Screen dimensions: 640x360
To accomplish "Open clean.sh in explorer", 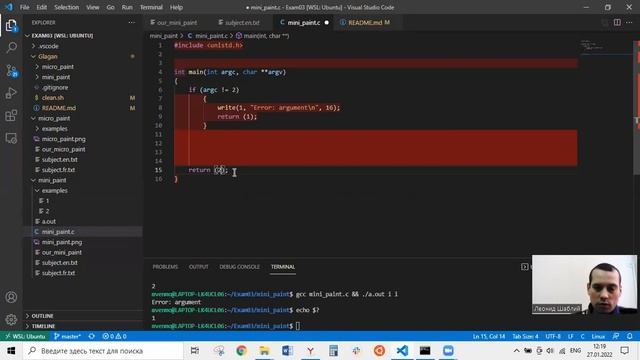I will click(x=53, y=98).
